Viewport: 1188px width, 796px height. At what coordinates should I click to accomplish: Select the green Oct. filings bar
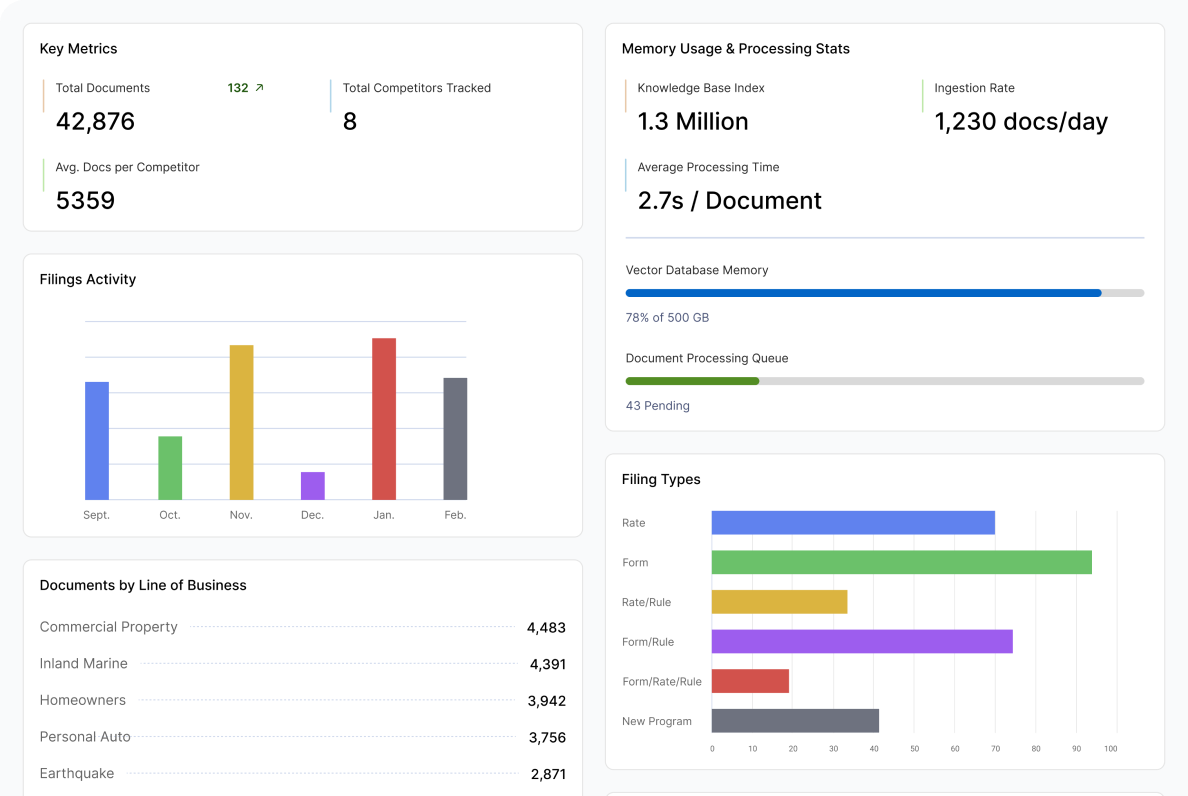tap(170, 468)
